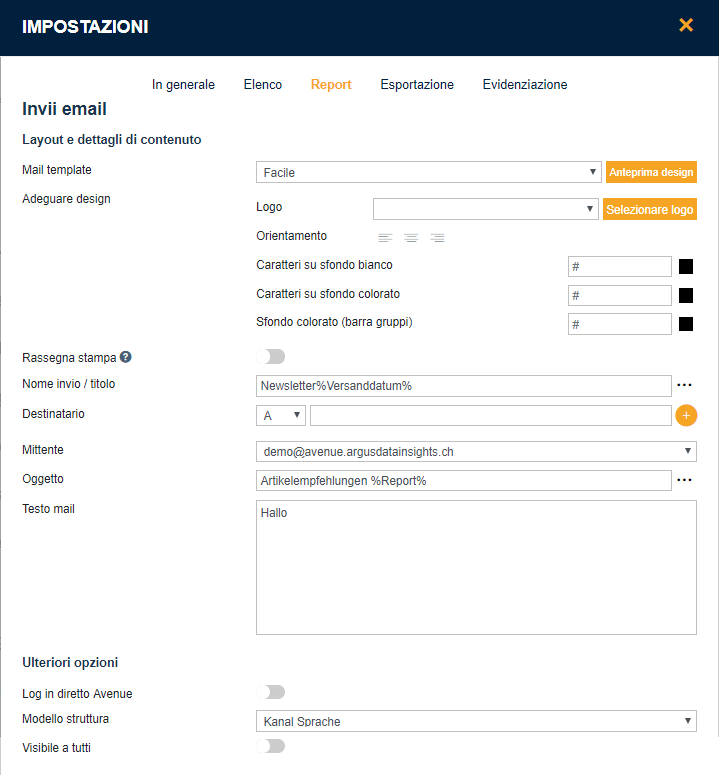Open the Logo selection dropdown
The height and width of the screenshot is (775, 719).
coord(486,209)
